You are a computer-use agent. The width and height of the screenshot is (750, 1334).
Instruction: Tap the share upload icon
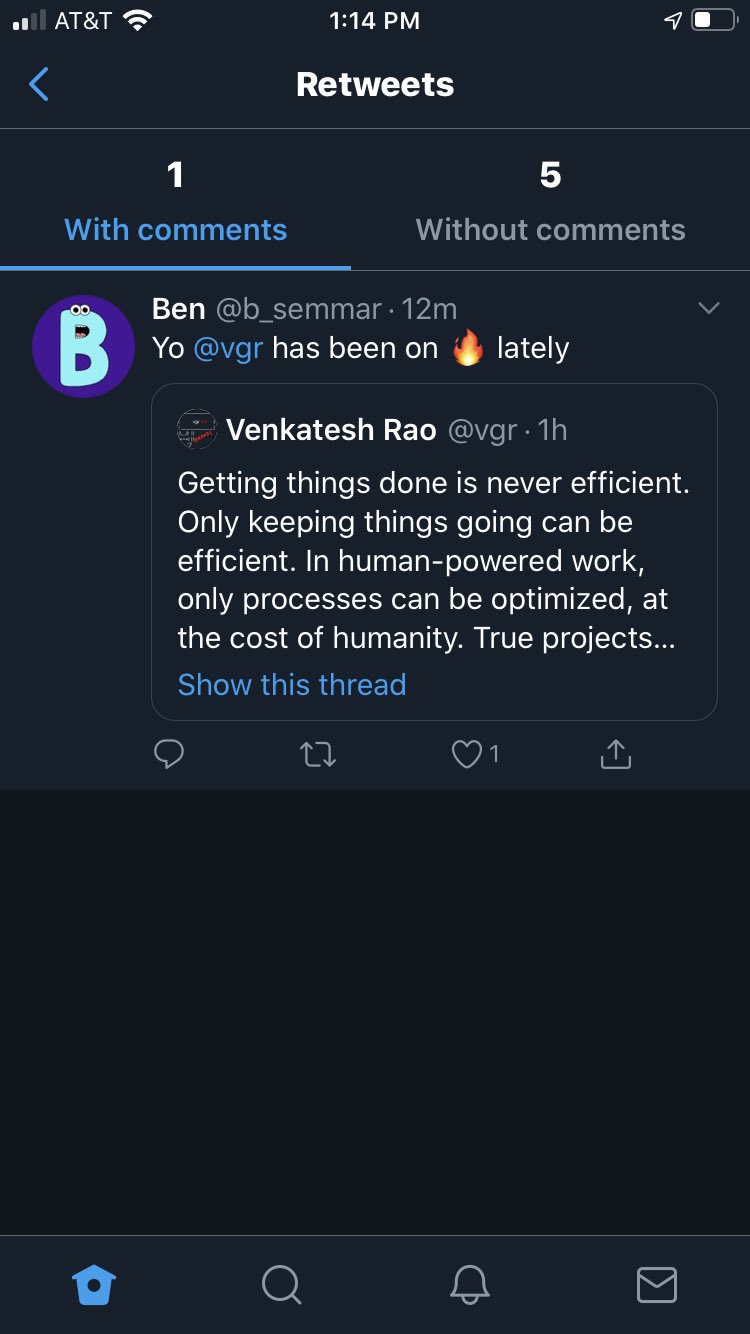coord(616,754)
